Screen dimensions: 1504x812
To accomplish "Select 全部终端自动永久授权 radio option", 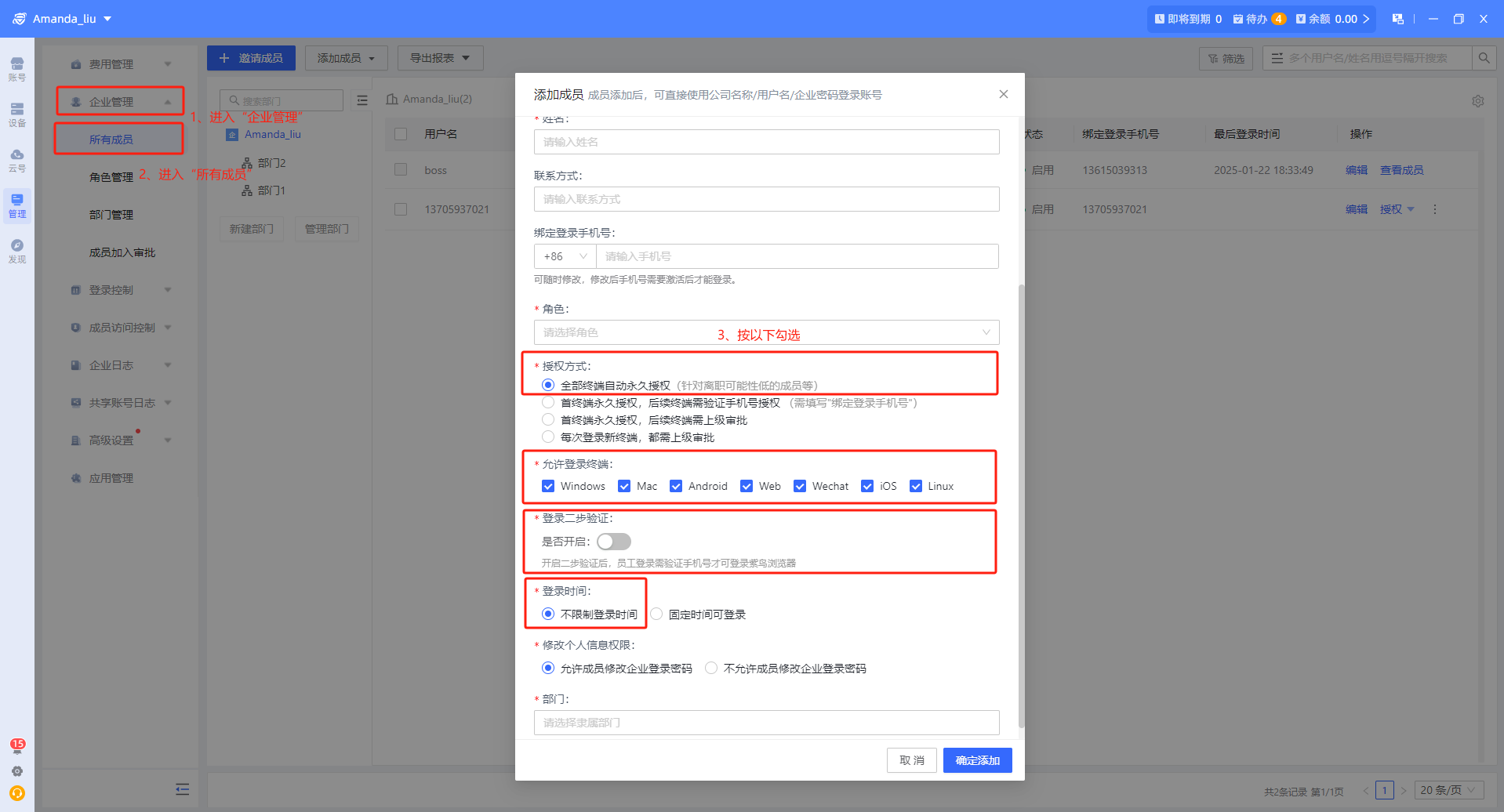I will tap(548, 385).
